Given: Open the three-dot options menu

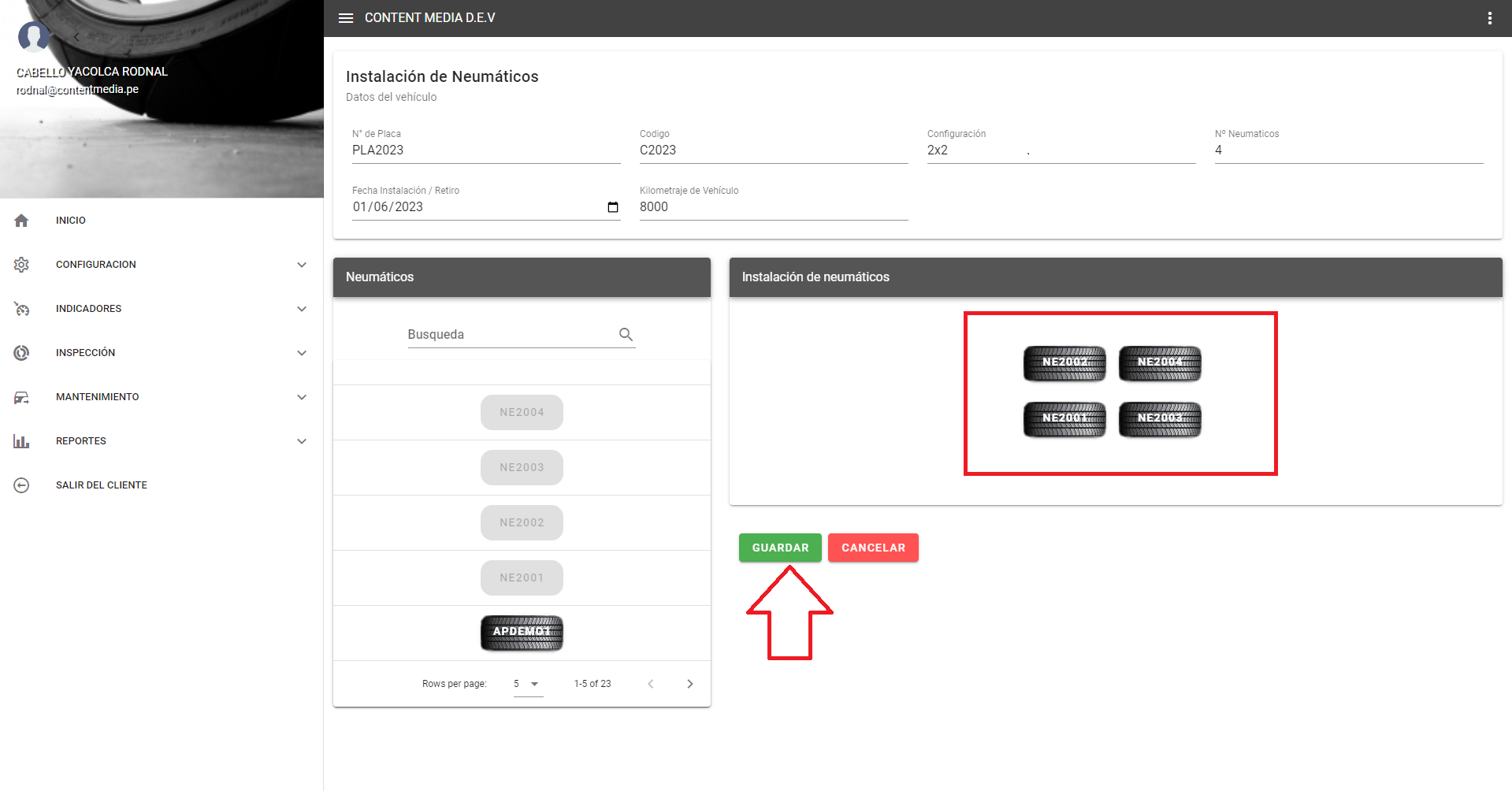Looking at the screenshot, I should [x=1489, y=18].
